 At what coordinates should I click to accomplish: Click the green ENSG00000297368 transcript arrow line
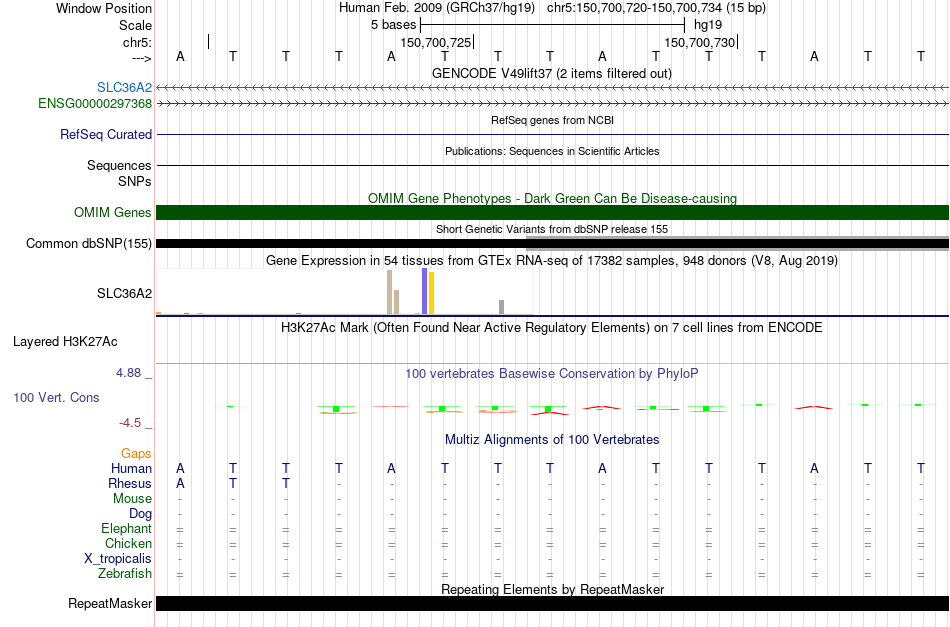click(553, 104)
